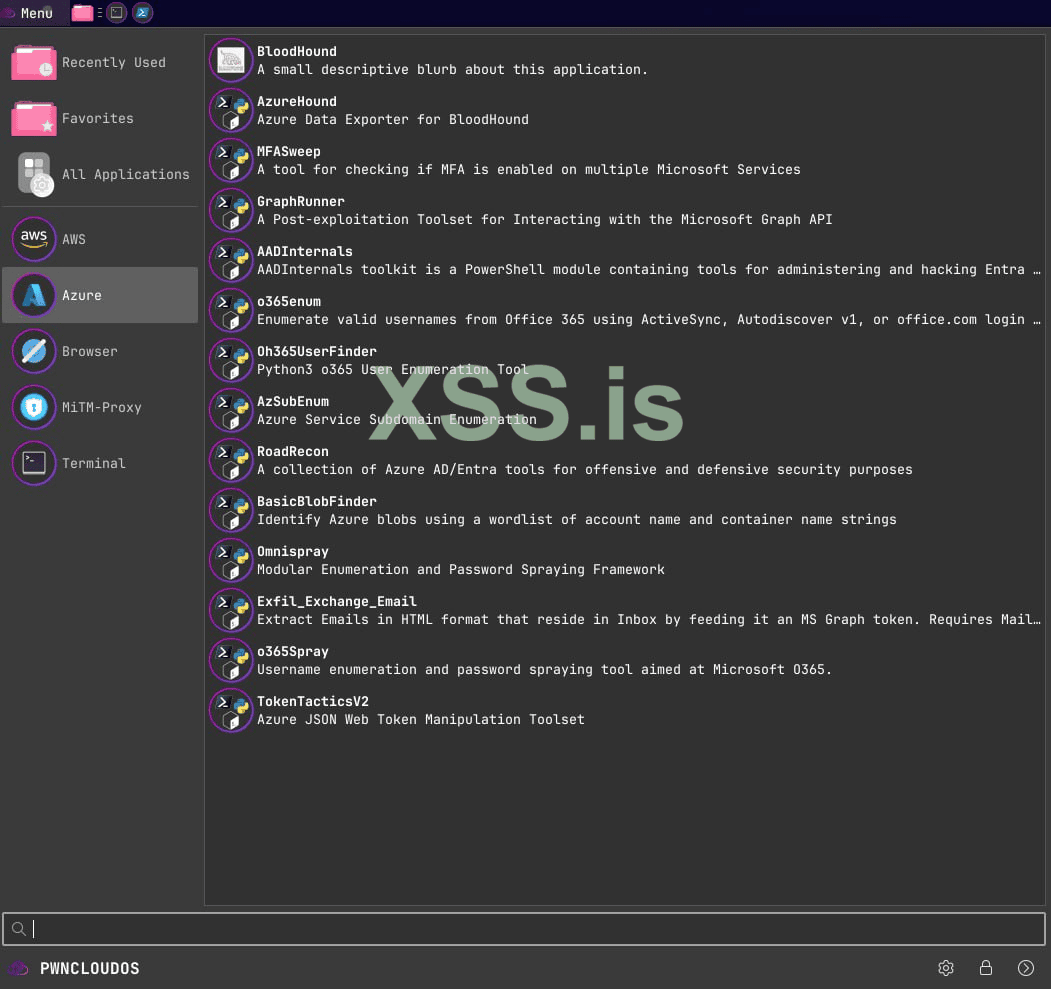Click the pink folder icon in top panel
This screenshot has height=989, width=1051.
tap(82, 13)
